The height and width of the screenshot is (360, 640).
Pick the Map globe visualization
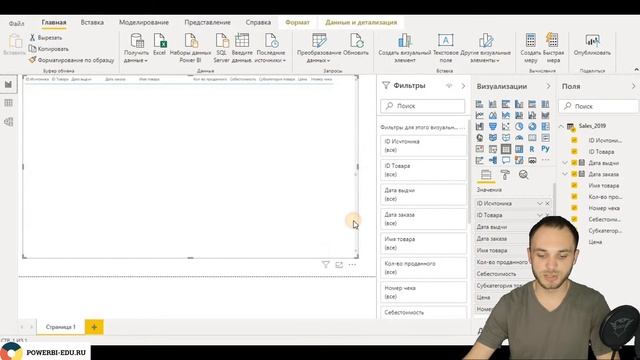point(480,138)
